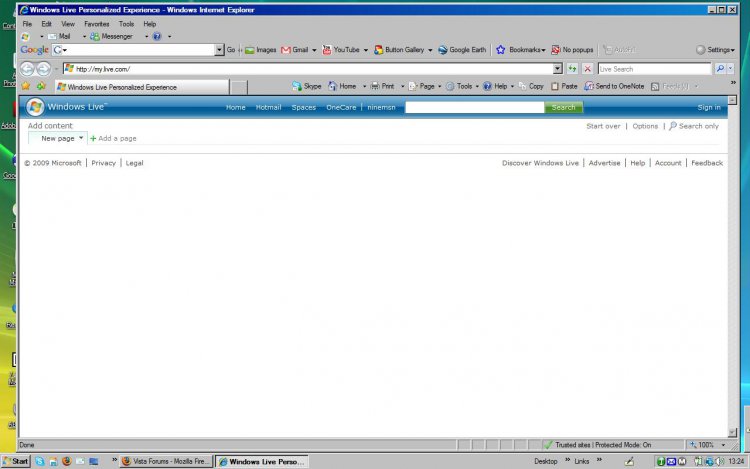Click in the Windows Live search field

point(474,108)
